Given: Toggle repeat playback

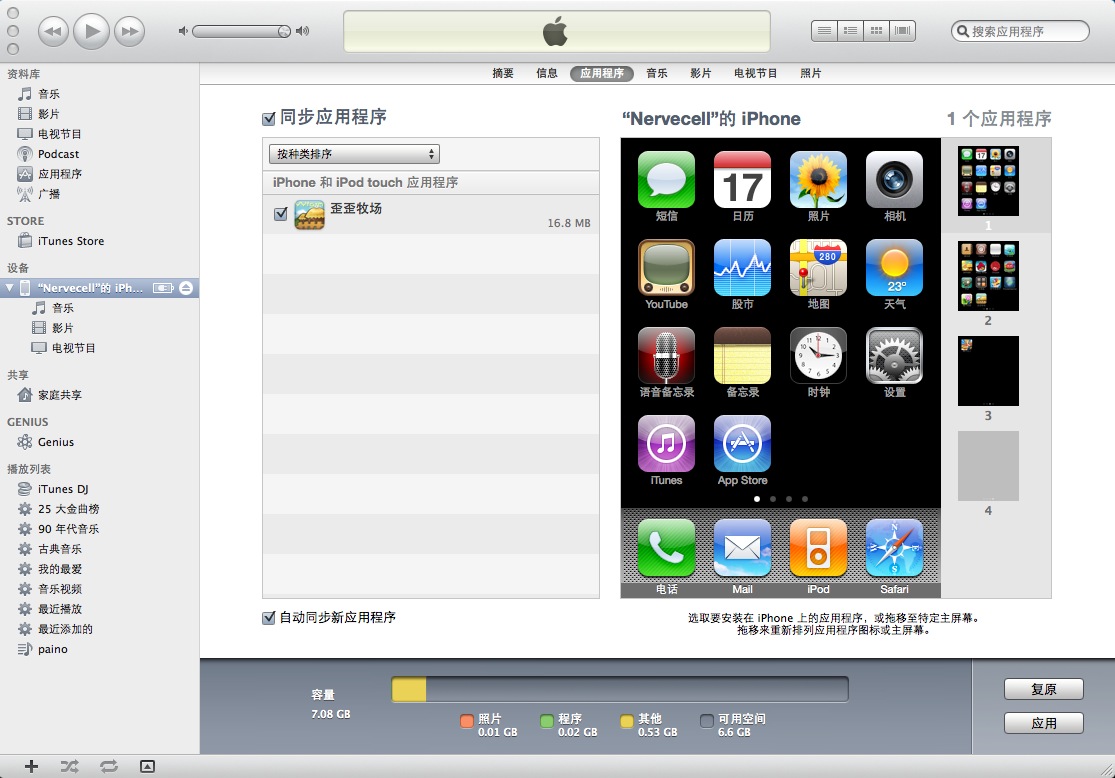Looking at the screenshot, I should coord(109,766).
